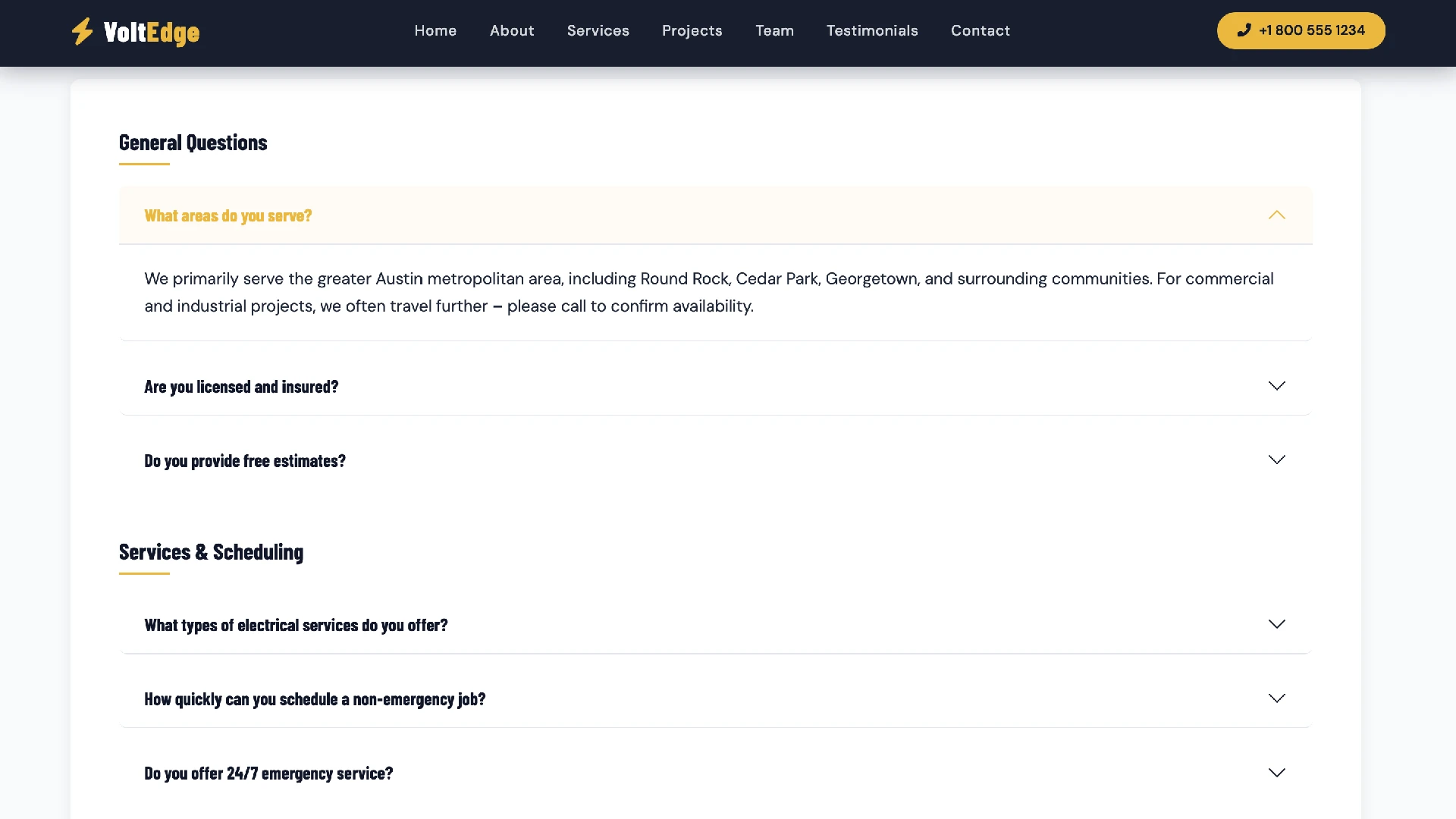
Task: Open the Team nav link
Action: (774, 30)
